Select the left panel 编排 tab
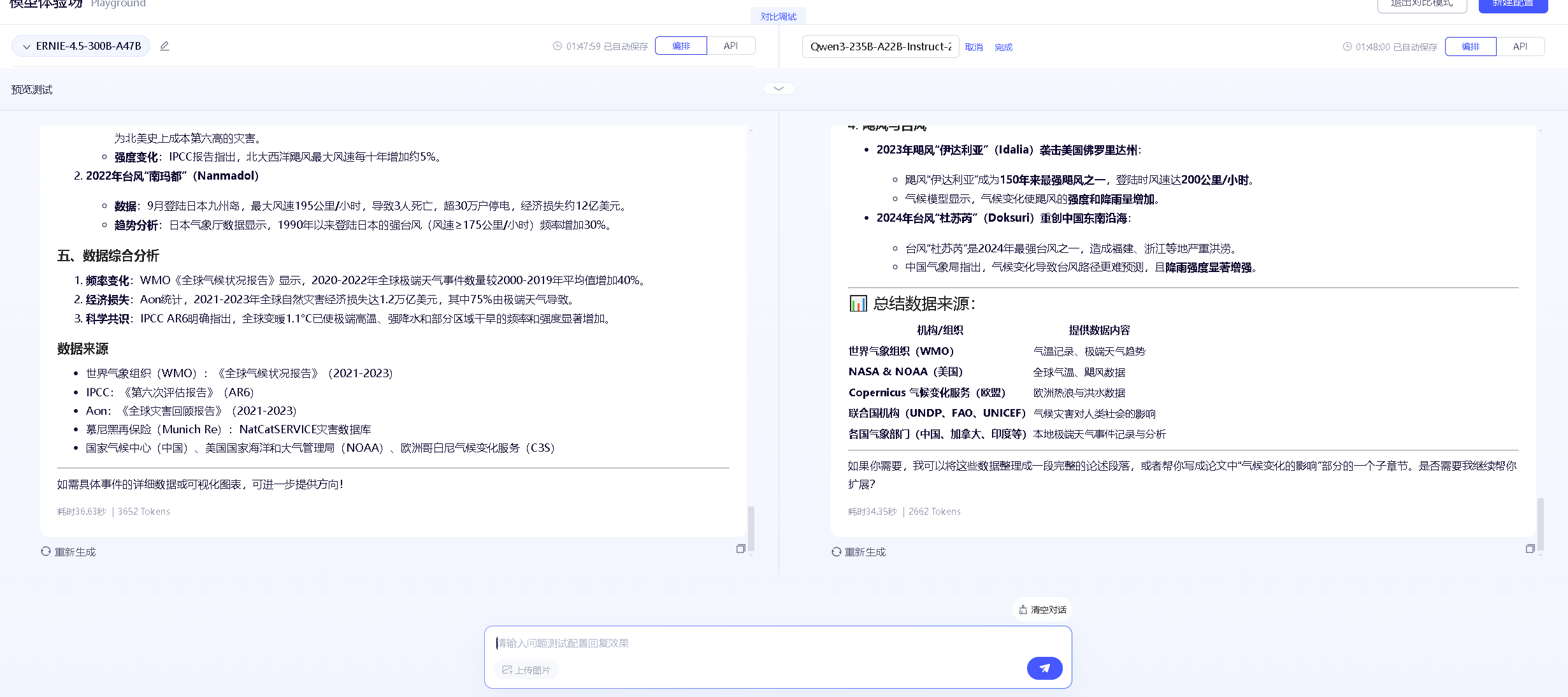 pyautogui.click(x=681, y=46)
